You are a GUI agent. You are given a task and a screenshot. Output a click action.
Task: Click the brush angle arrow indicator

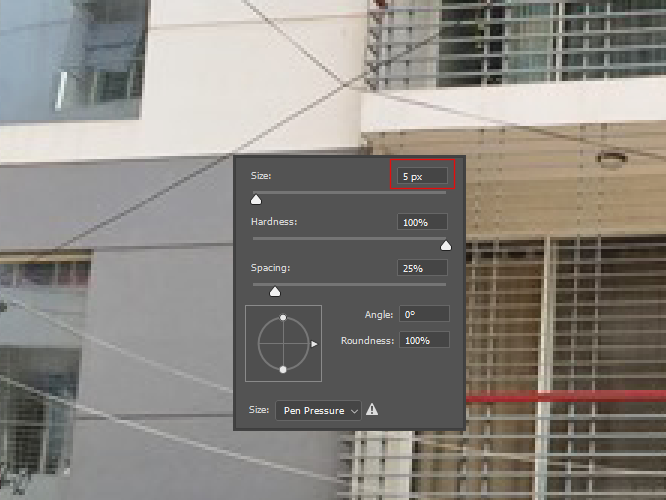(314, 344)
